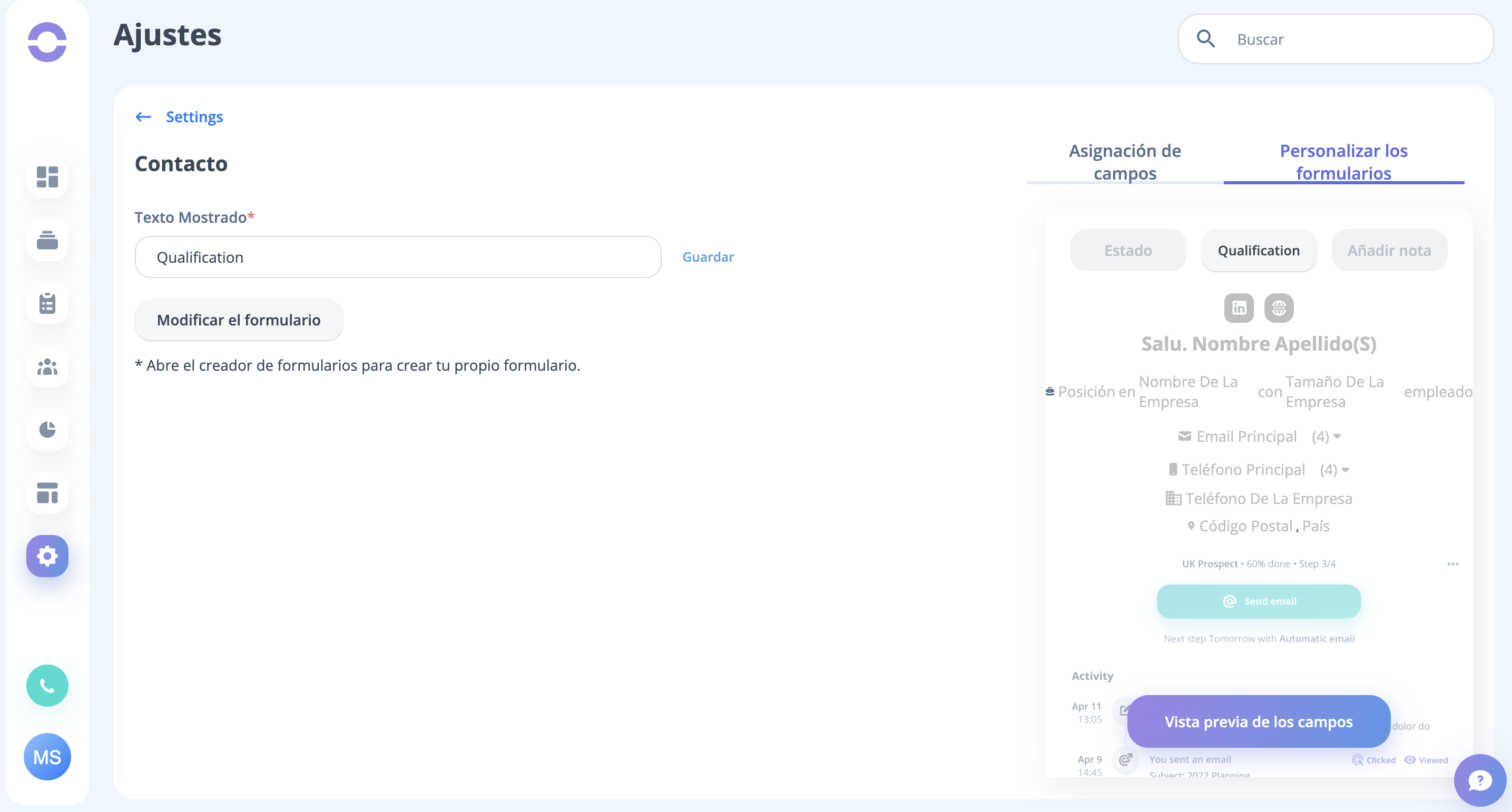Open the settings gear icon in sidebar
Viewport: 1512px width, 812px height.
(x=47, y=556)
